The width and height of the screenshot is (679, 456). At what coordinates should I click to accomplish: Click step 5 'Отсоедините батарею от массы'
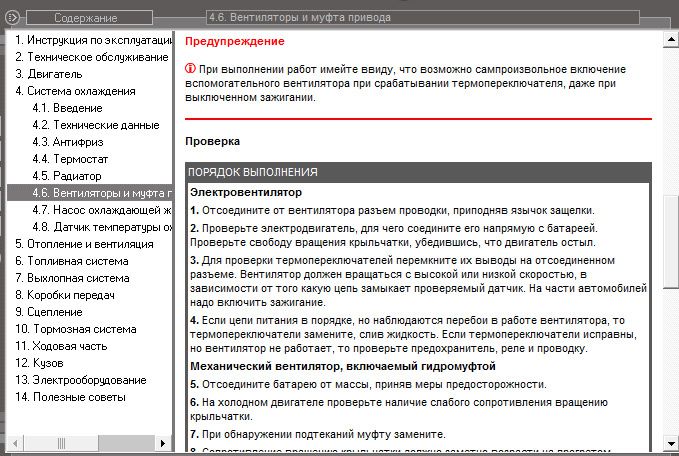pos(369,385)
